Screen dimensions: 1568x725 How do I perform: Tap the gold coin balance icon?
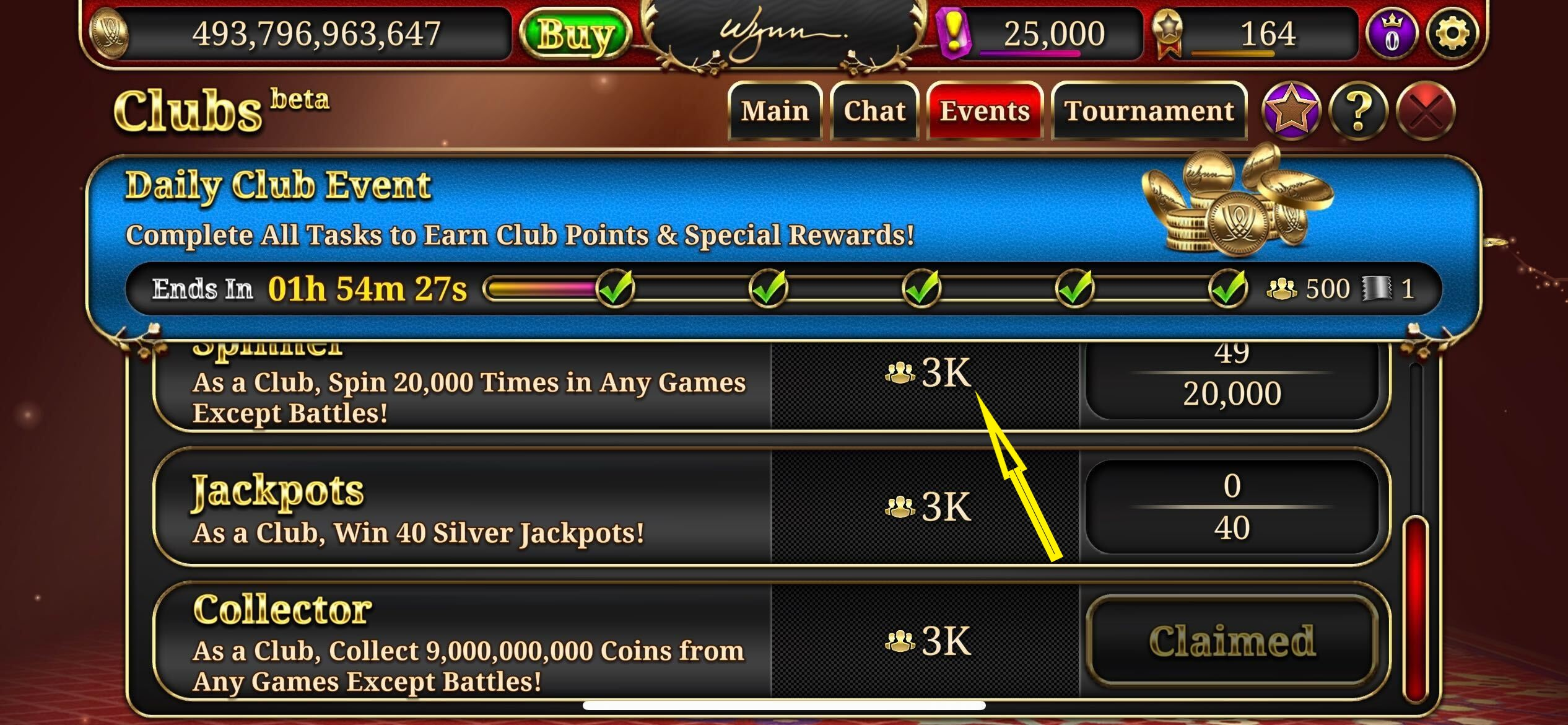(109, 34)
